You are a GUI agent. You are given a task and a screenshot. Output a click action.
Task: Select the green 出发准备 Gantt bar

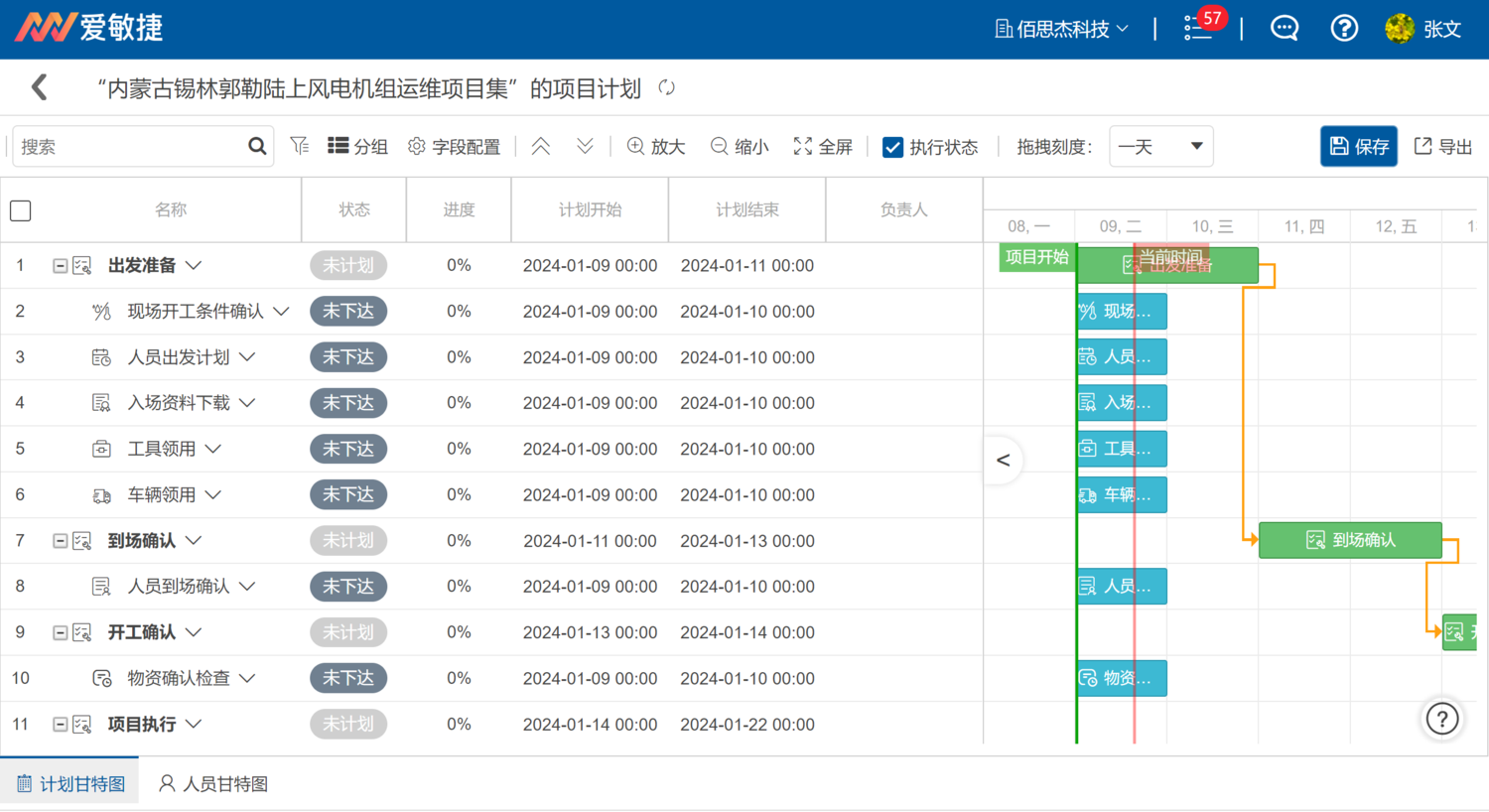[x=1167, y=265]
